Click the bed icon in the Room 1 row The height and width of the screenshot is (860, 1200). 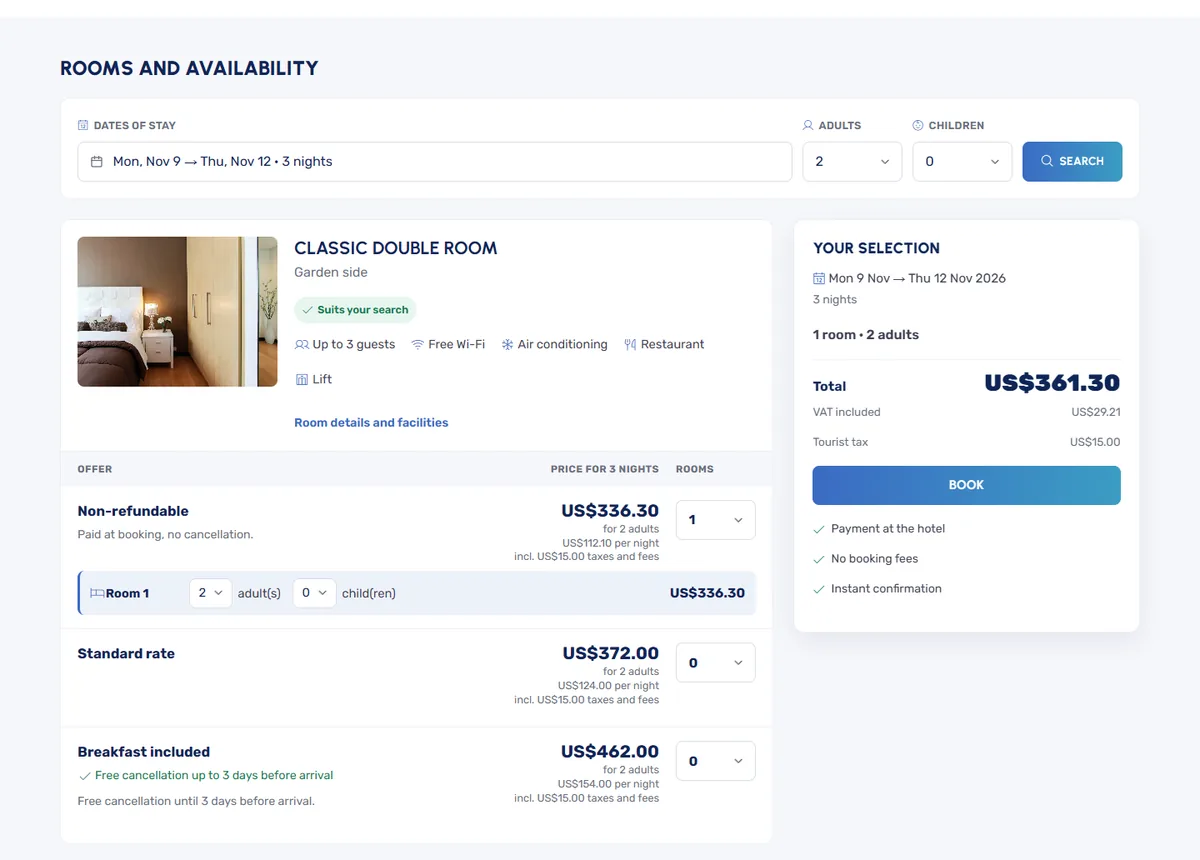[x=97, y=593]
